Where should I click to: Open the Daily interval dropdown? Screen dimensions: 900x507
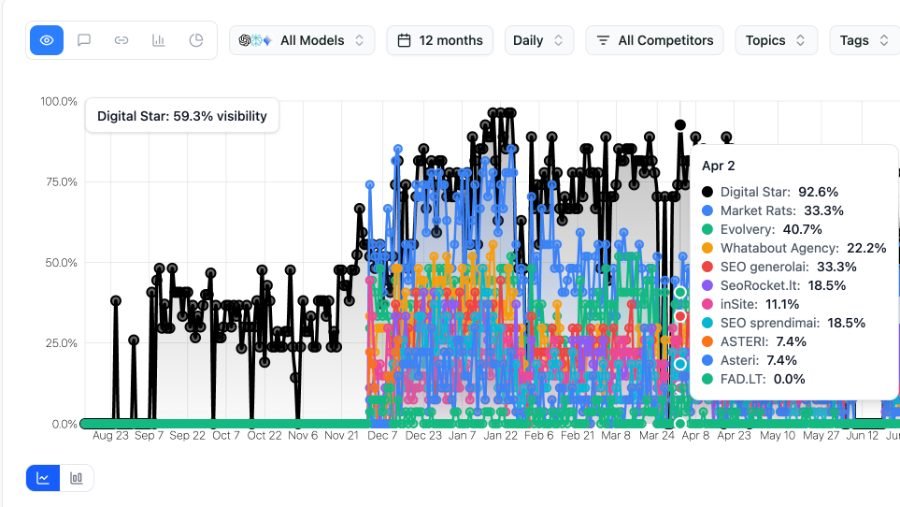coord(538,40)
